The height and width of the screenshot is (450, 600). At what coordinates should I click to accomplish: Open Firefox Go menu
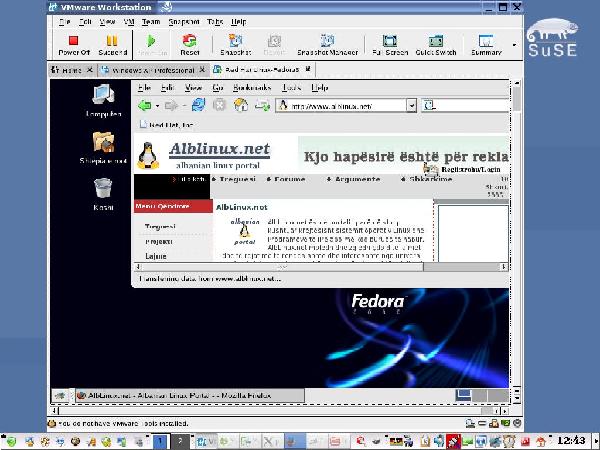pyautogui.click(x=217, y=88)
